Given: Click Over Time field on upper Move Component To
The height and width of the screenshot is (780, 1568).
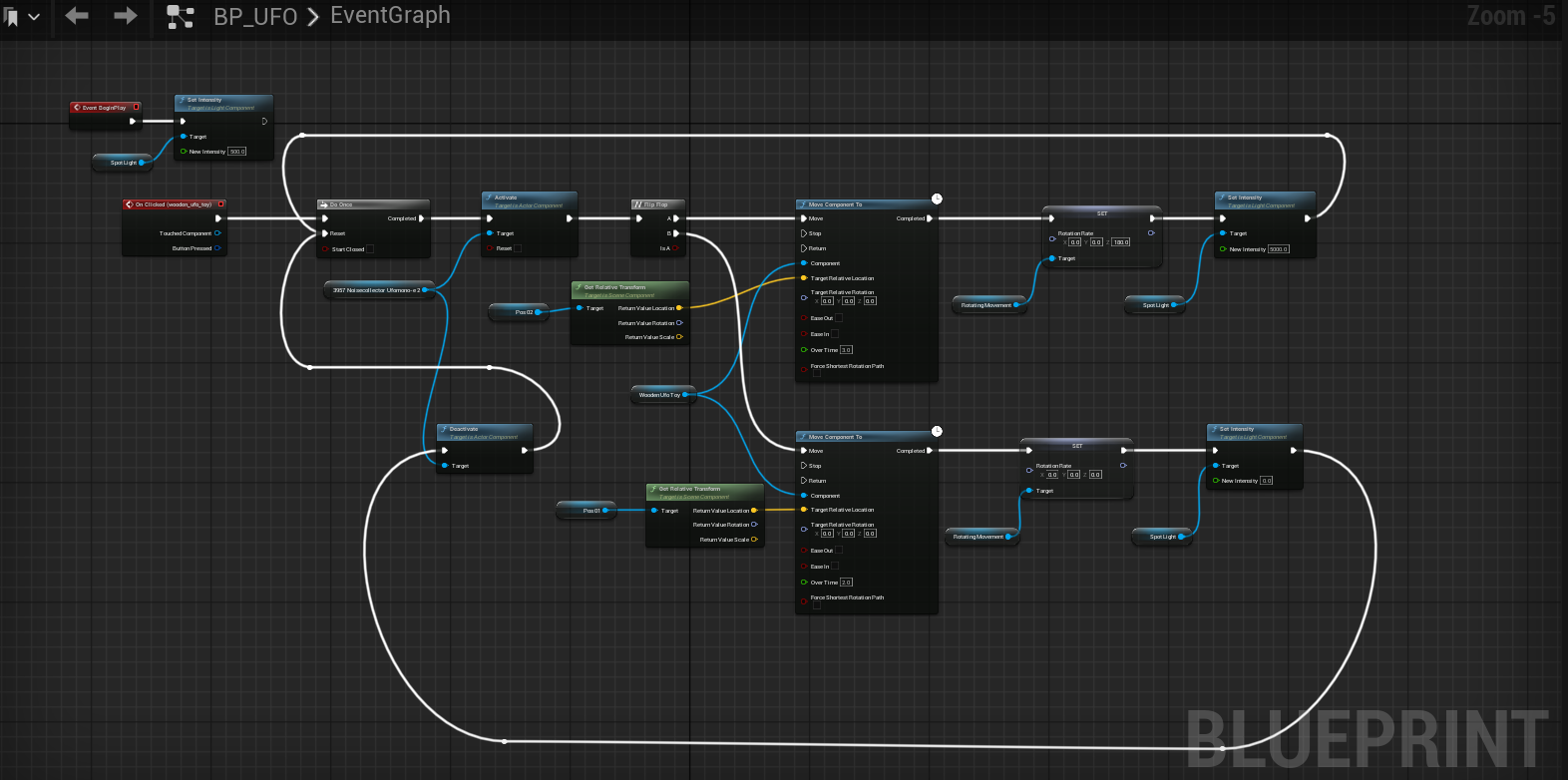Looking at the screenshot, I should coord(846,350).
